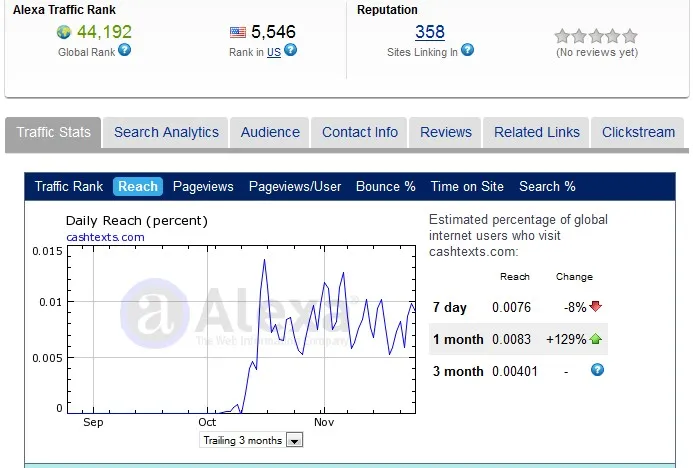This screenshot has width=693, height=468.
Task: Switch to the Related Links tab
Action: [x=537, y=132]
